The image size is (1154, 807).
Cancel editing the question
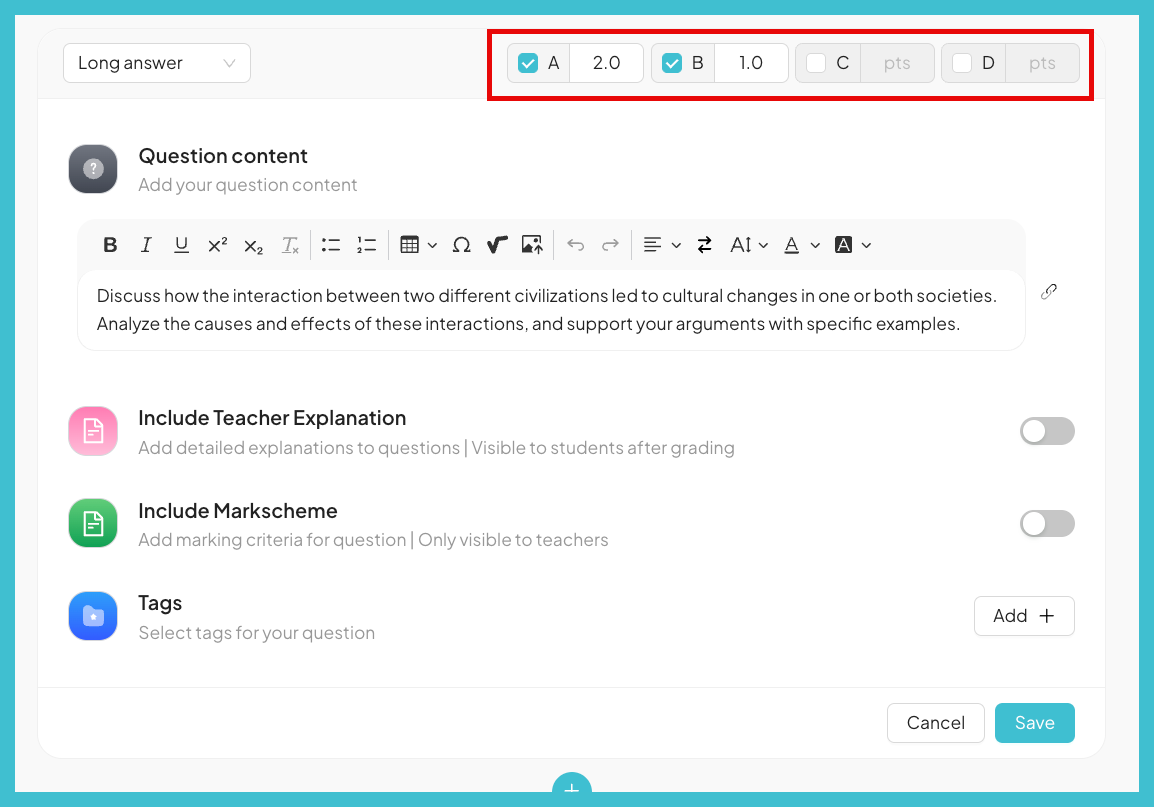935,723
